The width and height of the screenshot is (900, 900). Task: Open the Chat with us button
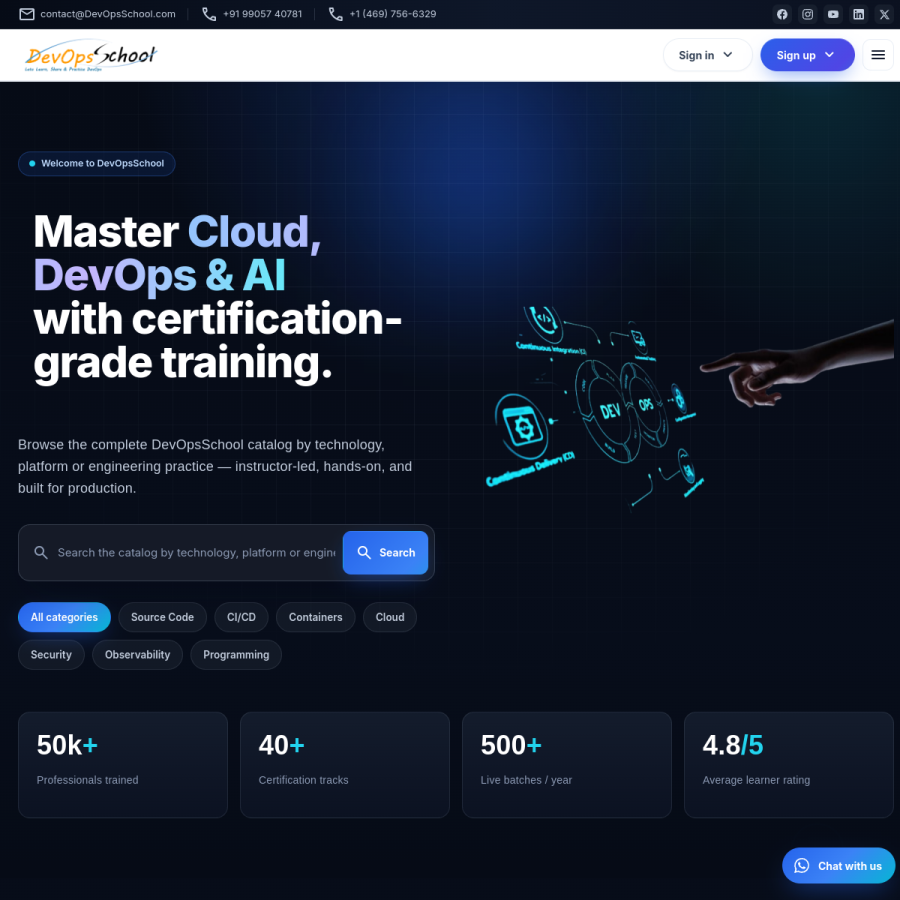(x=838, y=866)
